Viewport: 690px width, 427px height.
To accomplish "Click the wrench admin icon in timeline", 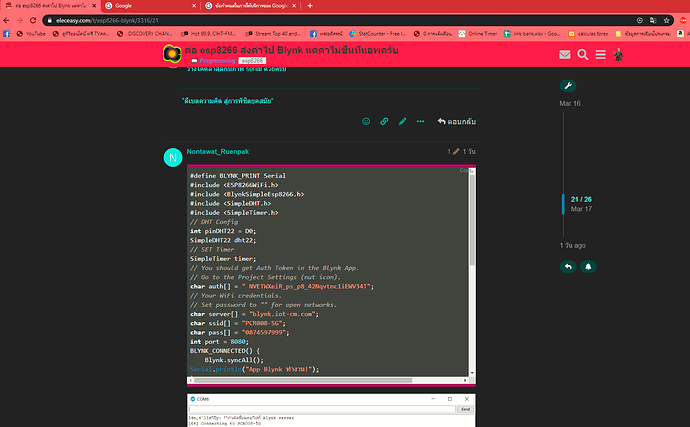I will tap(568, 86).
